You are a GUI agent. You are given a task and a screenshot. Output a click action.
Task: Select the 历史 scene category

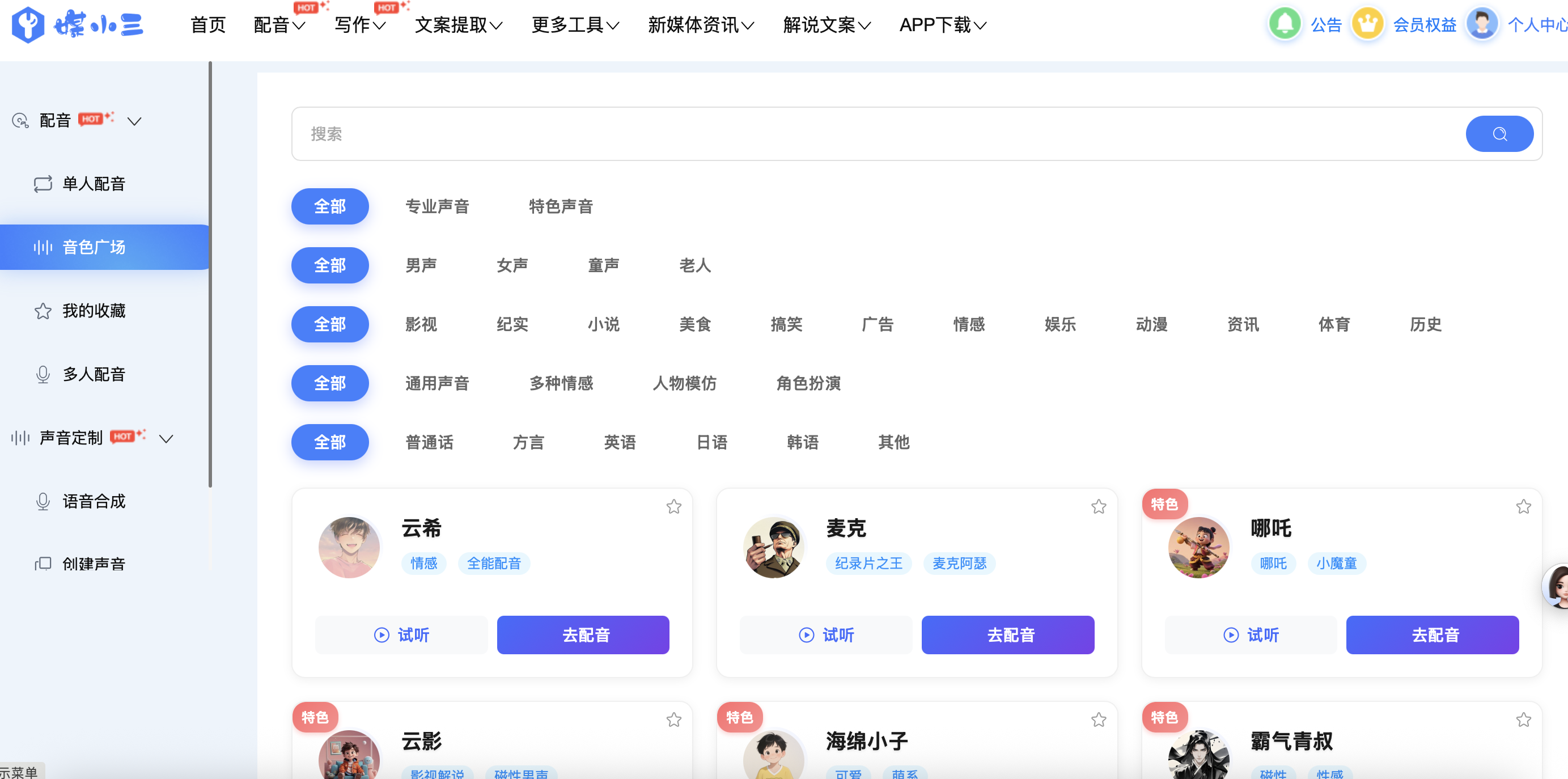coord(1425,324)
